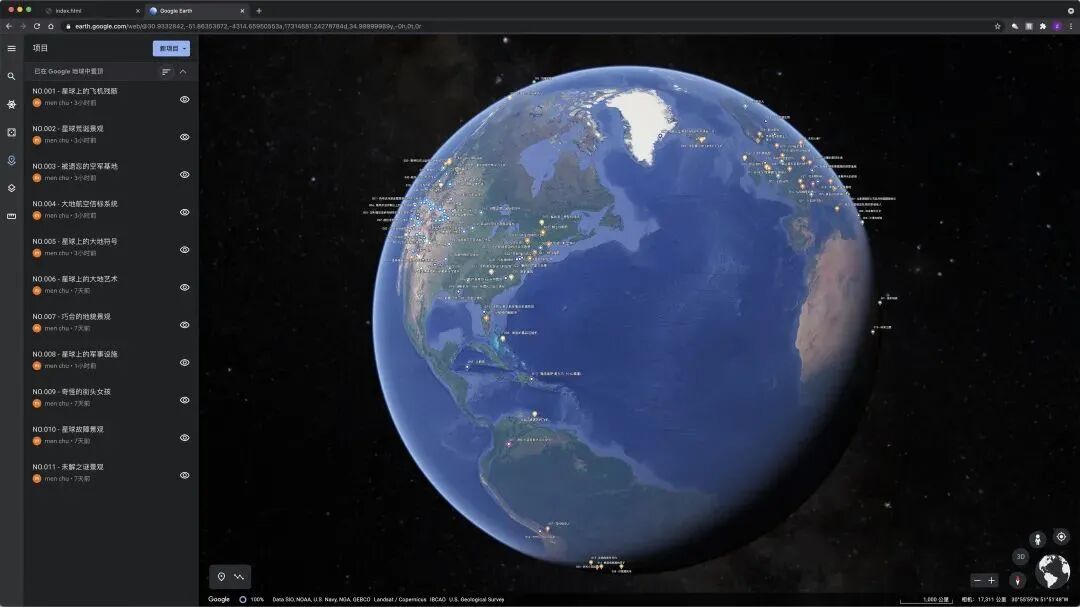Select the Google Earth browser tab
Screen dimensions: 1080x607
point(196,11)
